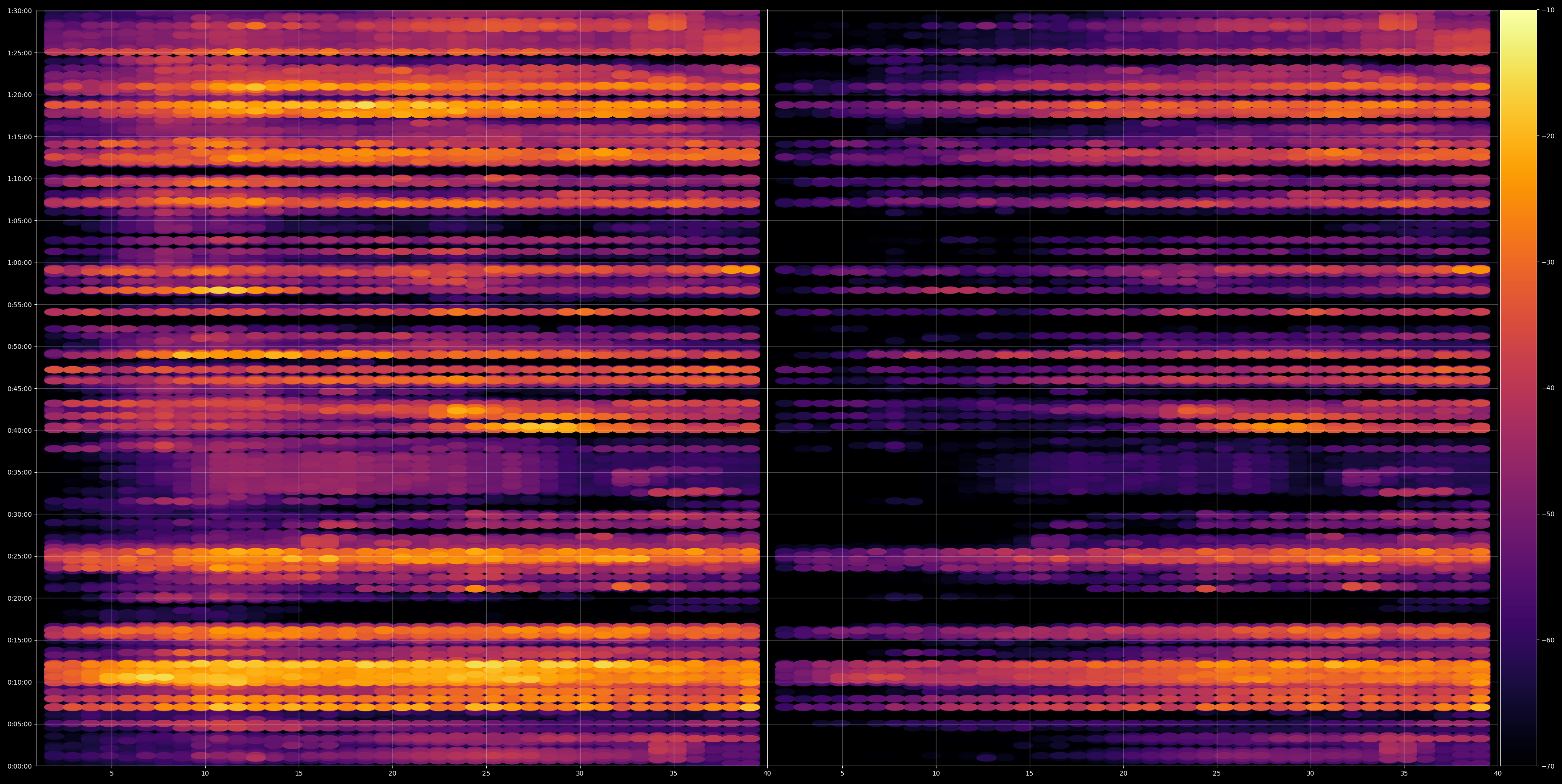Click the −70 colorbar tick label
This screenshot has width=1562, height=784.
point(1548,766)
